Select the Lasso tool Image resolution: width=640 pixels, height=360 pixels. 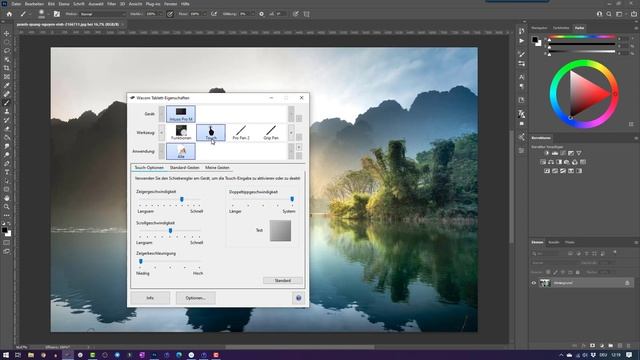coord(7,51)
